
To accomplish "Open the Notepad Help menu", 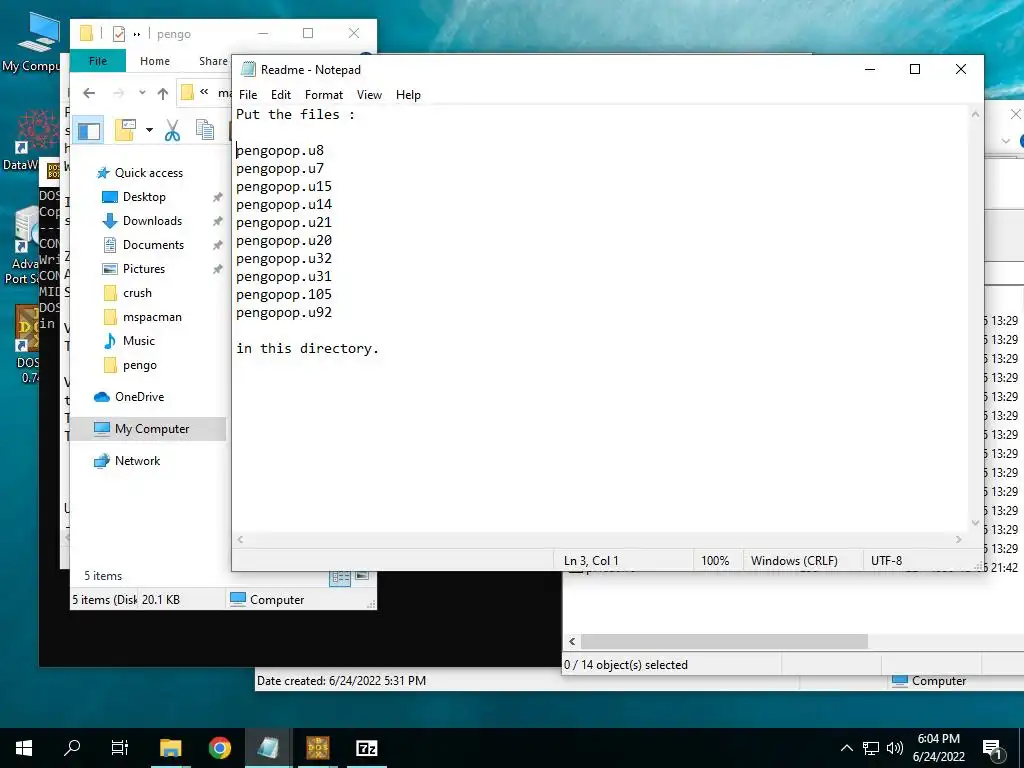I will [x=408, y=95].
